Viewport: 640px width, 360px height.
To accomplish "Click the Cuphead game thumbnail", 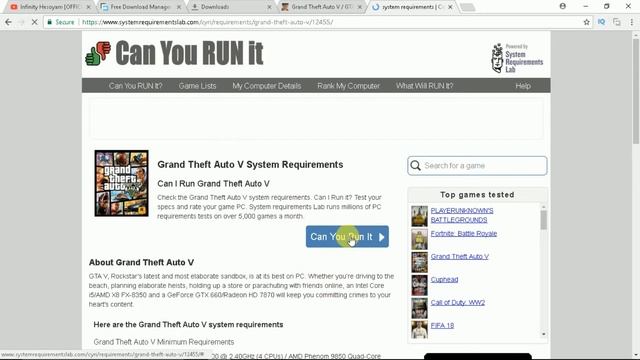I will point(419,285).
